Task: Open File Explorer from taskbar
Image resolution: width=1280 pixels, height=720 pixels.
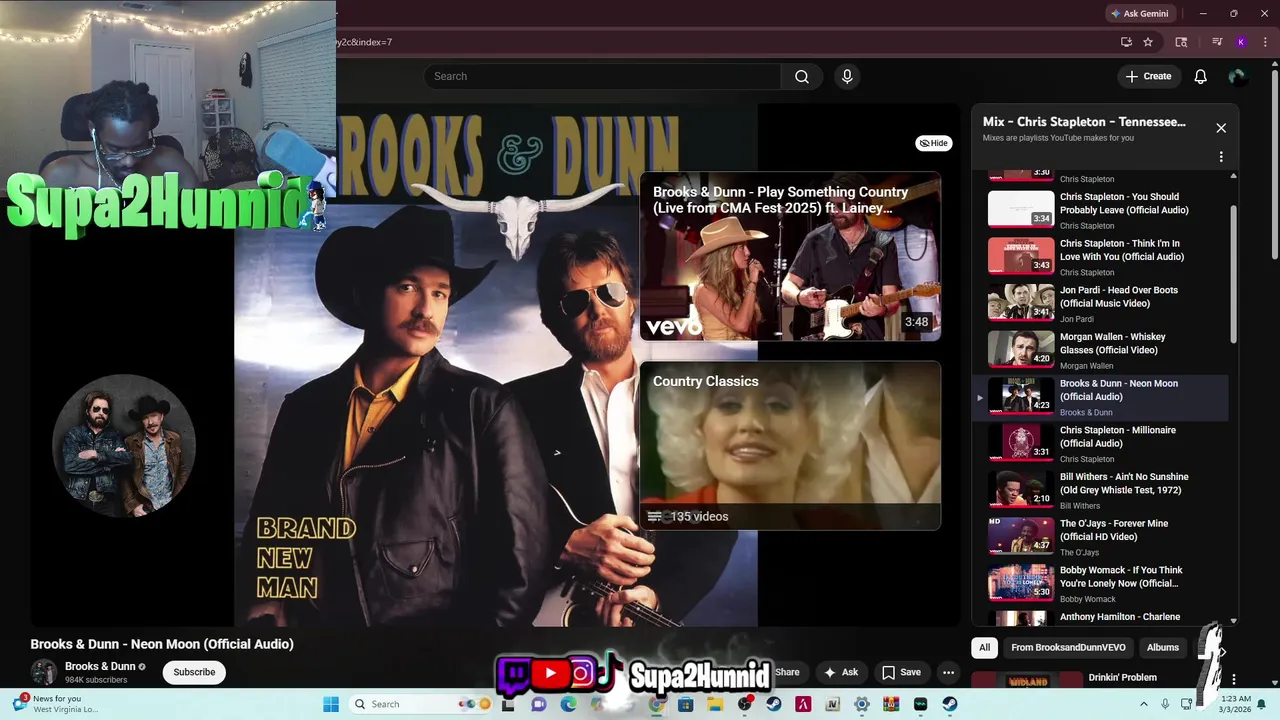Action: pyautogui.click(x=715, y=704)
